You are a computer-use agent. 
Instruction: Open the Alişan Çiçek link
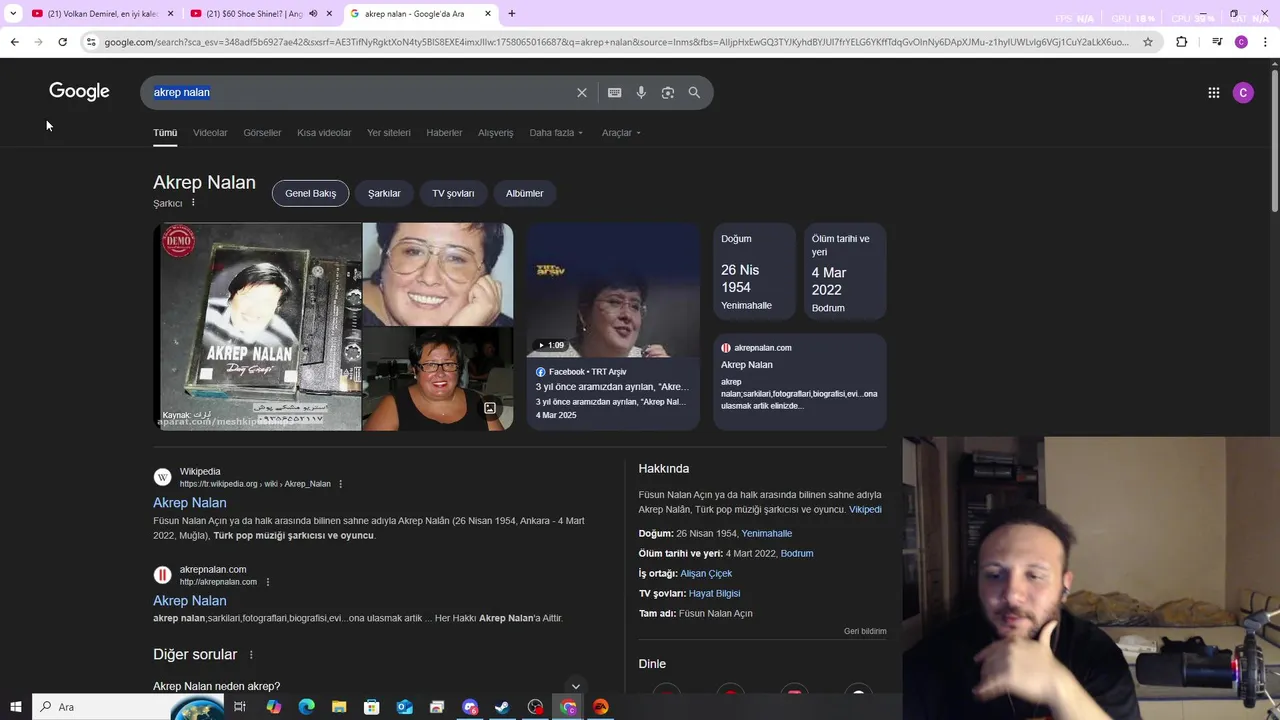pos(706,574)
